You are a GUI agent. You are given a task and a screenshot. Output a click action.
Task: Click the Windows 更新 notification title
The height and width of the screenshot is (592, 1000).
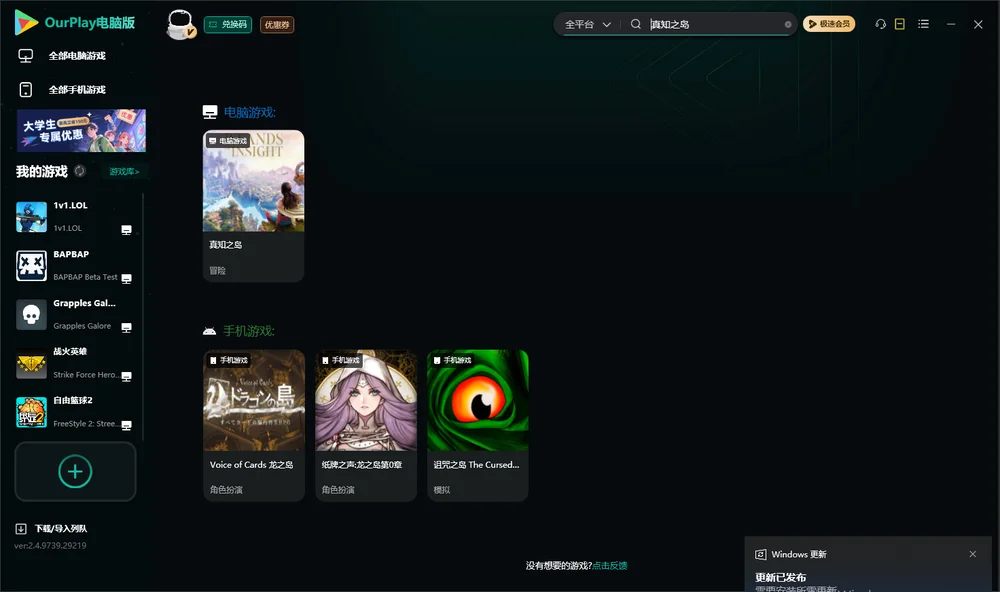[799, 554]
